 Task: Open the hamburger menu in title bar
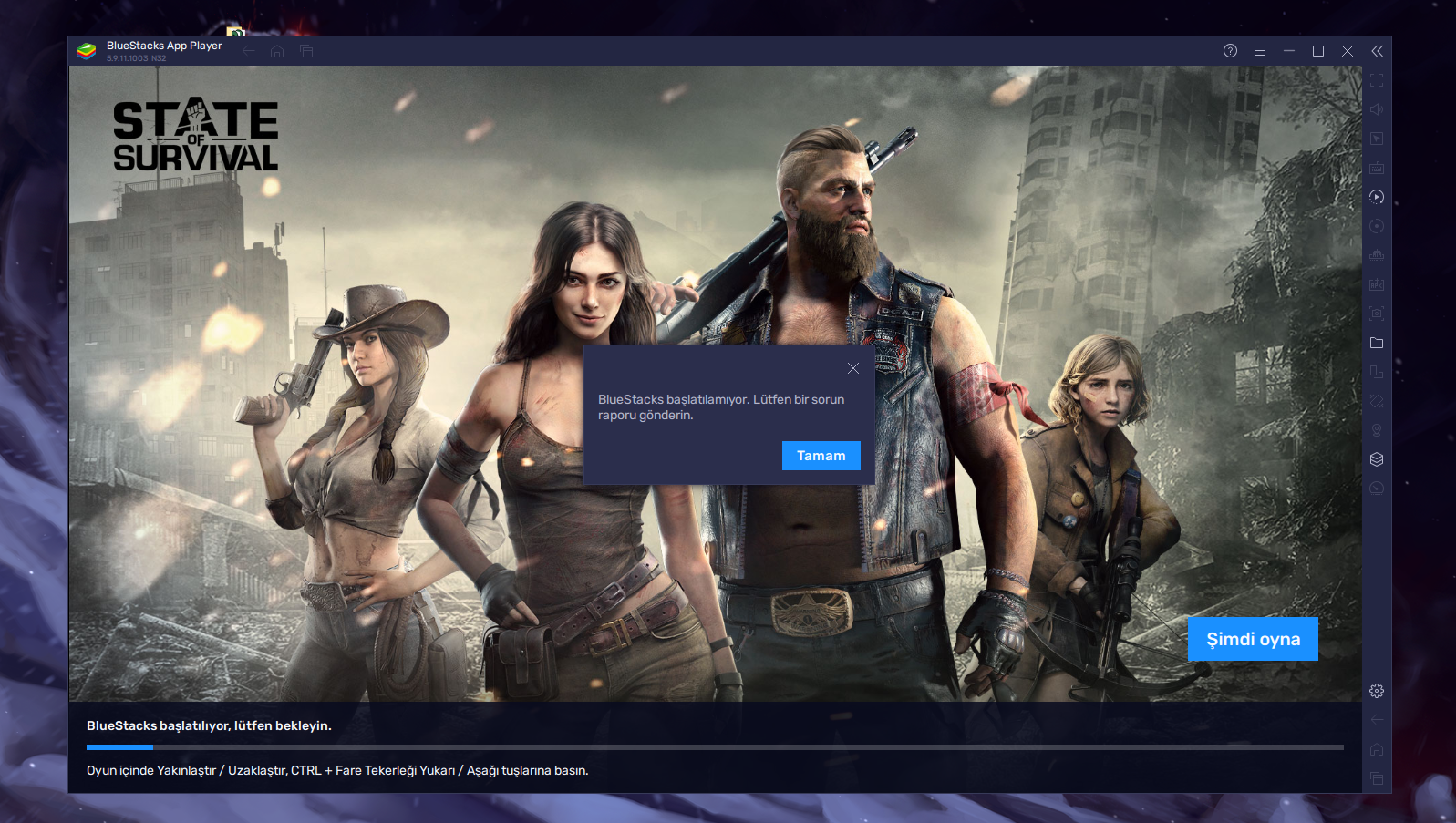click(x=1260, y=51)
